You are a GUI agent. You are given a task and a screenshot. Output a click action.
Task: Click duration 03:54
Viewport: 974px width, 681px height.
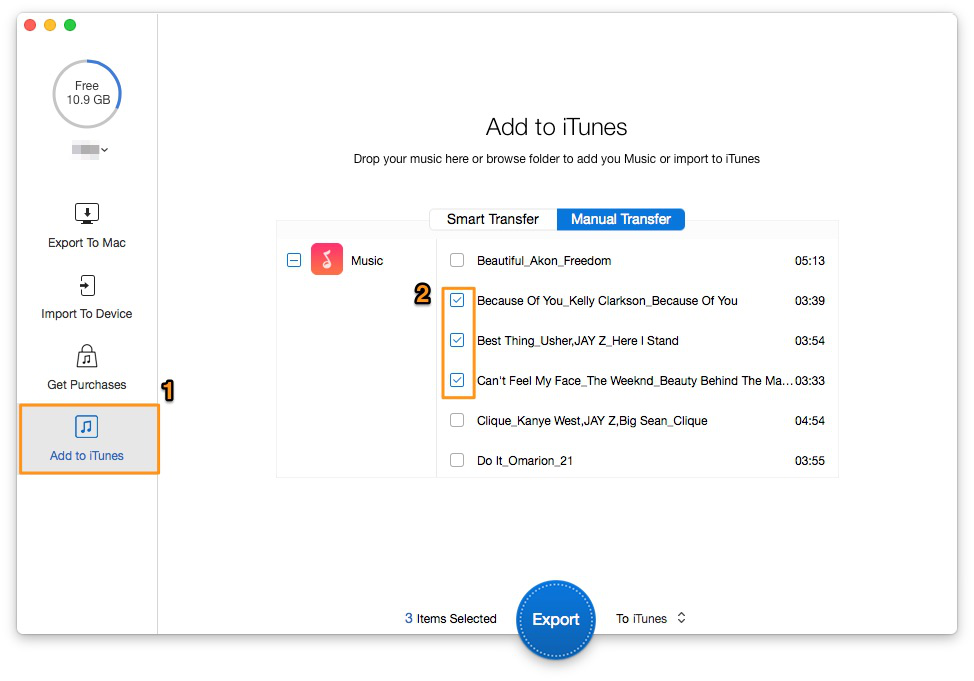[809, 340]
